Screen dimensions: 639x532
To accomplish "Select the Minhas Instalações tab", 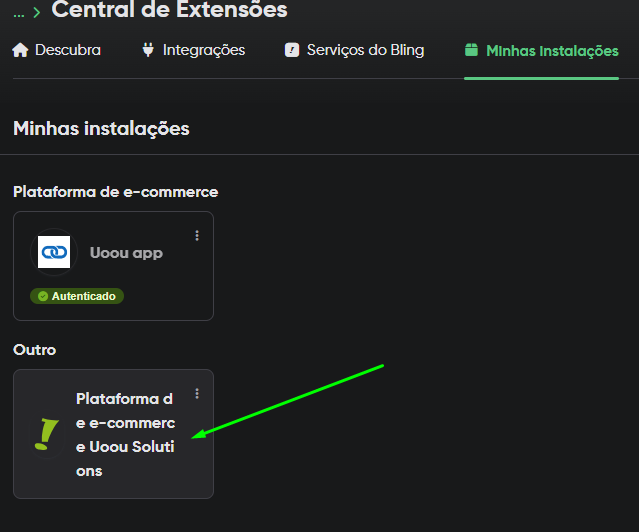I will [x=542, y=51].
